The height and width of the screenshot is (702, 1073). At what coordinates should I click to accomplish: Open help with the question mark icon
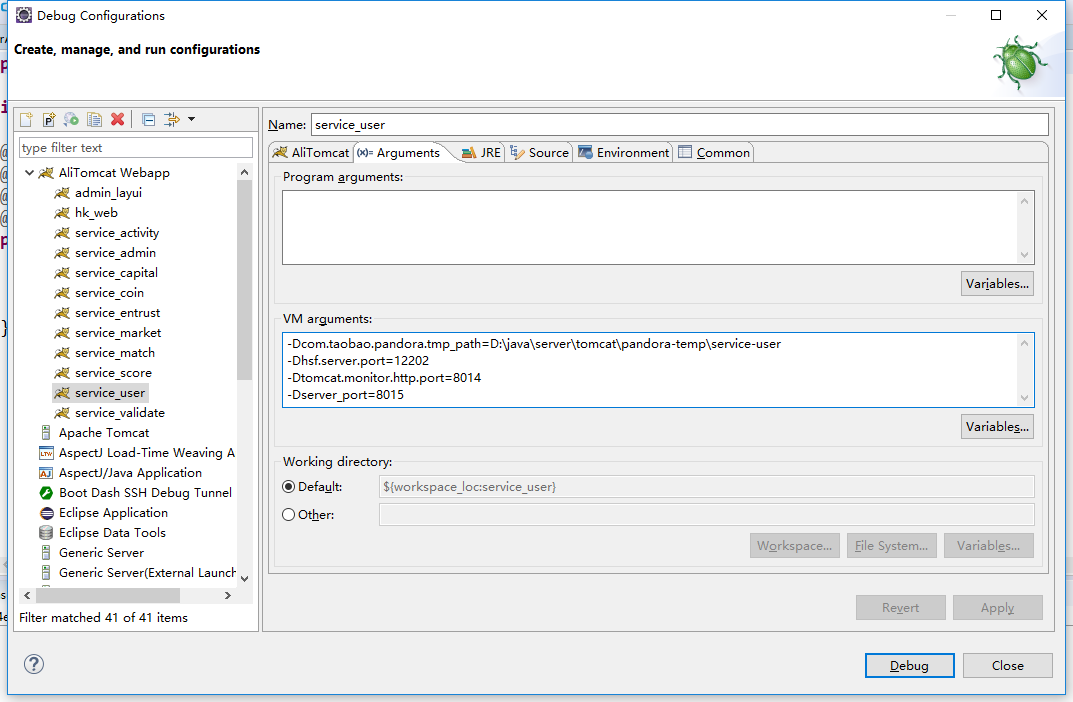[34, 664]
